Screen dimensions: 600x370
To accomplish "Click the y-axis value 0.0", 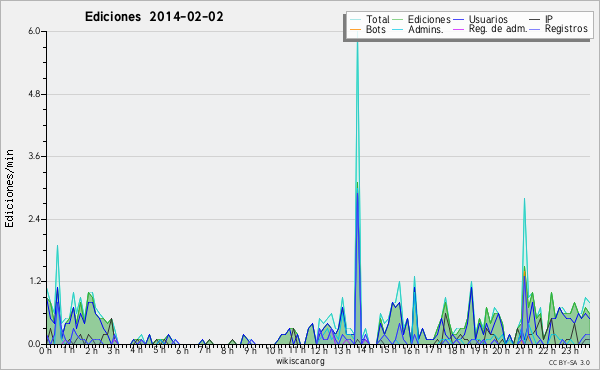I will click(x=34, y=344).
